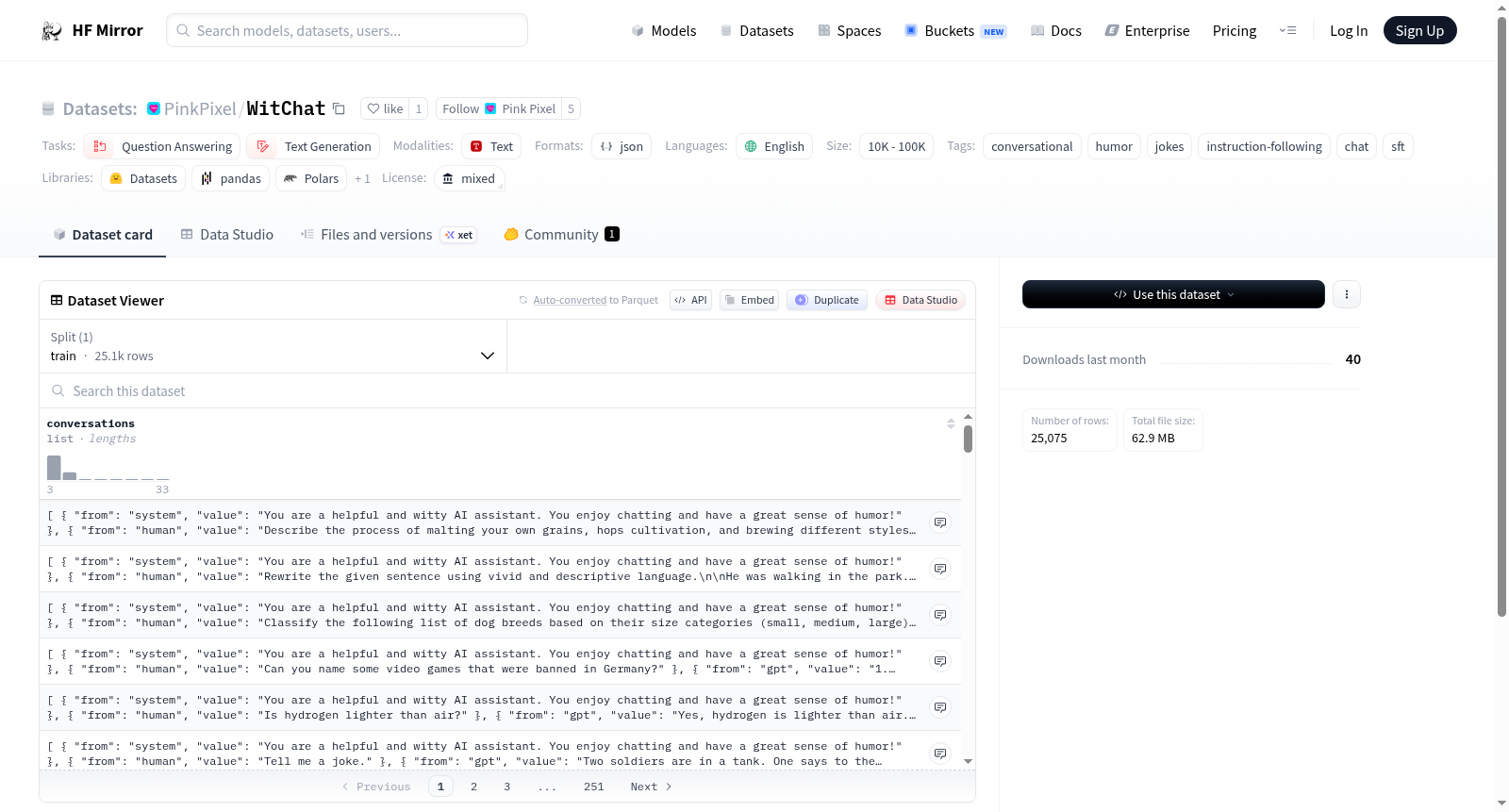
Task: Select the json format tag
Action: click(x=622, y=146)
